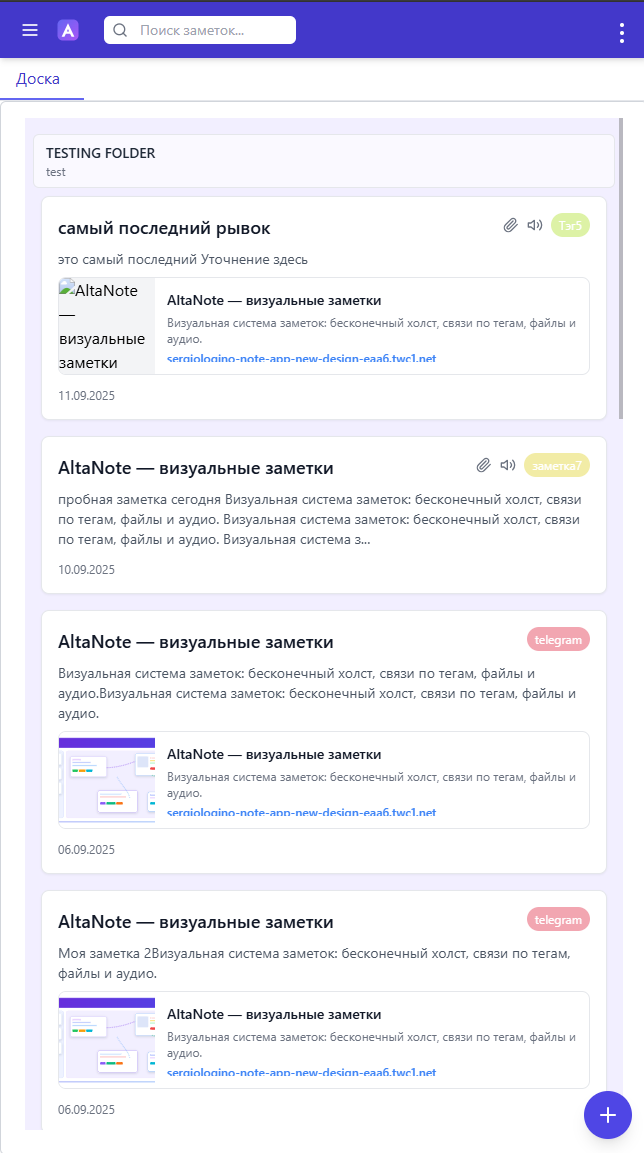Click the AltaNote app logo icon

point(67,29)
